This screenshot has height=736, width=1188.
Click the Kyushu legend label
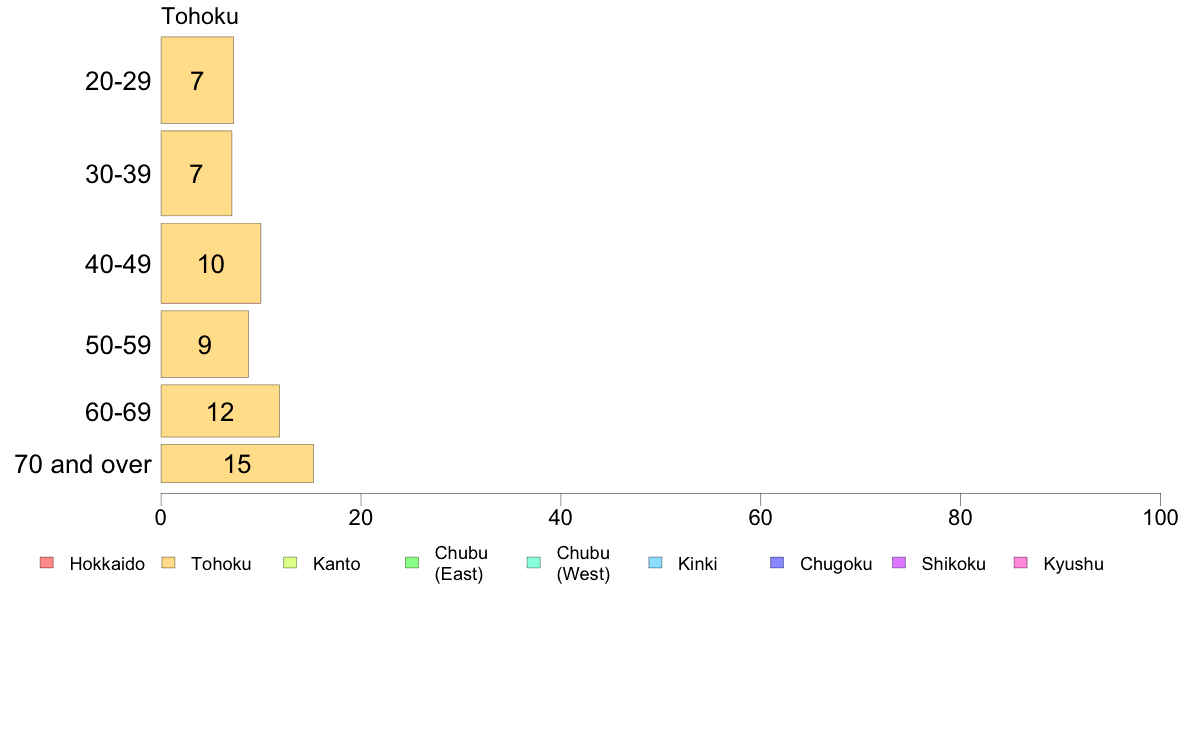tap(1073, 564)
